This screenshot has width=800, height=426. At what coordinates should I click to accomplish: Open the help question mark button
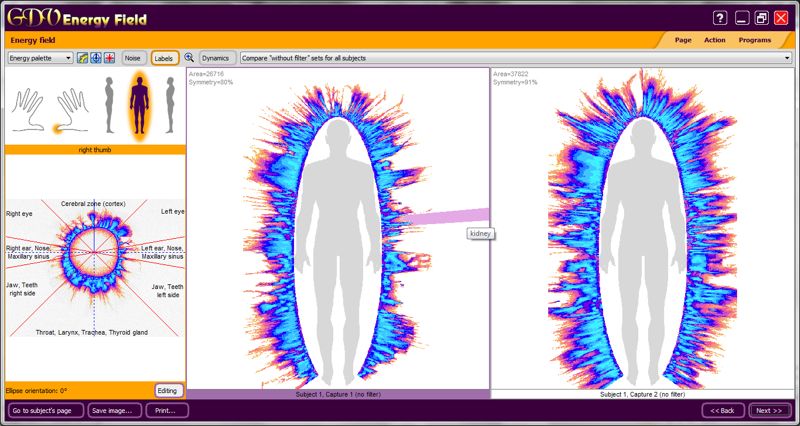point(720,18)
